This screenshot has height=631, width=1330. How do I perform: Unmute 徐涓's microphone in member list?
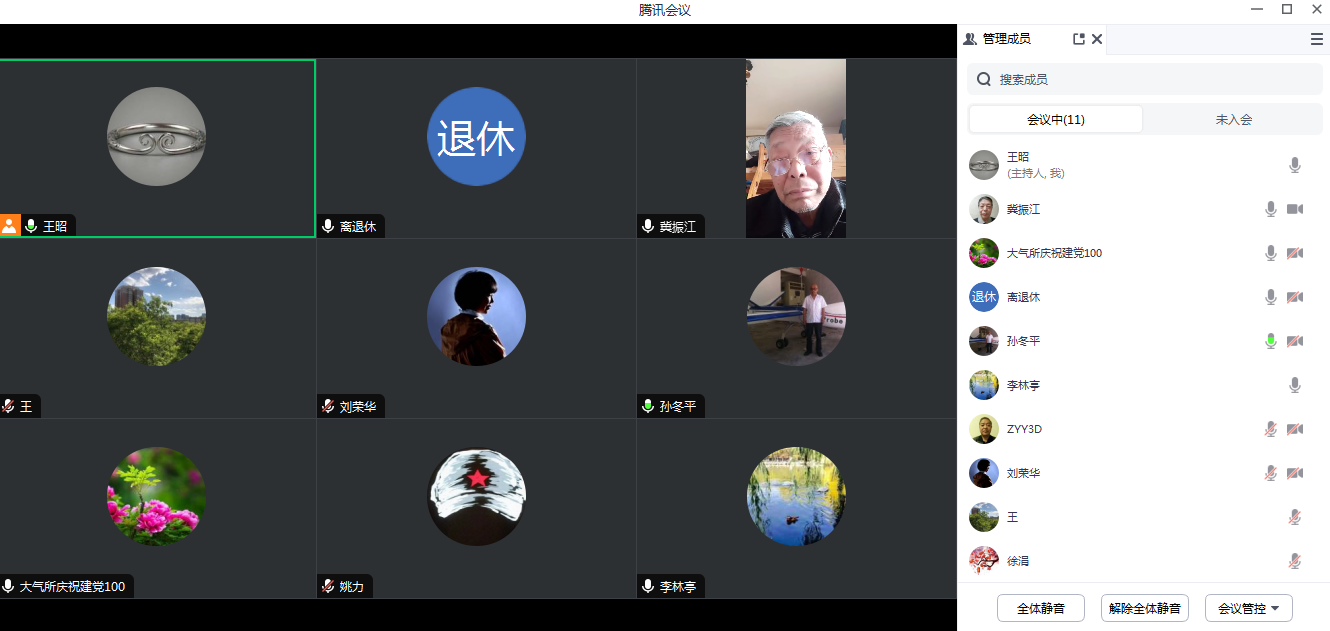pos(1295,561)
